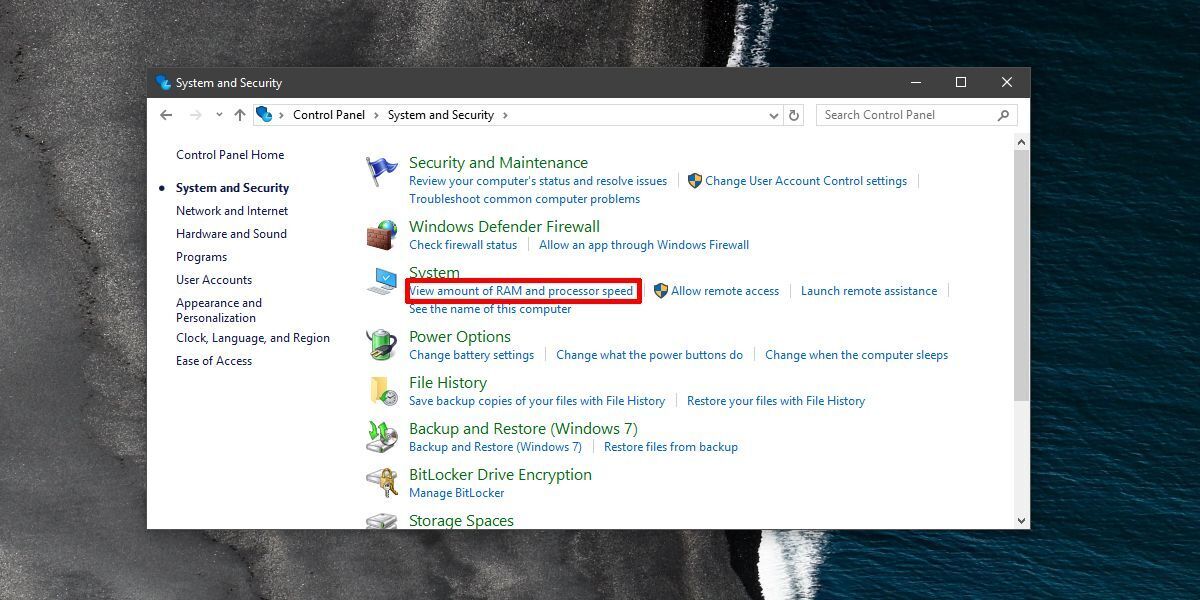Click the Check firewall status link
Image resolution: width=1200 pixels, height=600 pixels.
tap(463, 244)
